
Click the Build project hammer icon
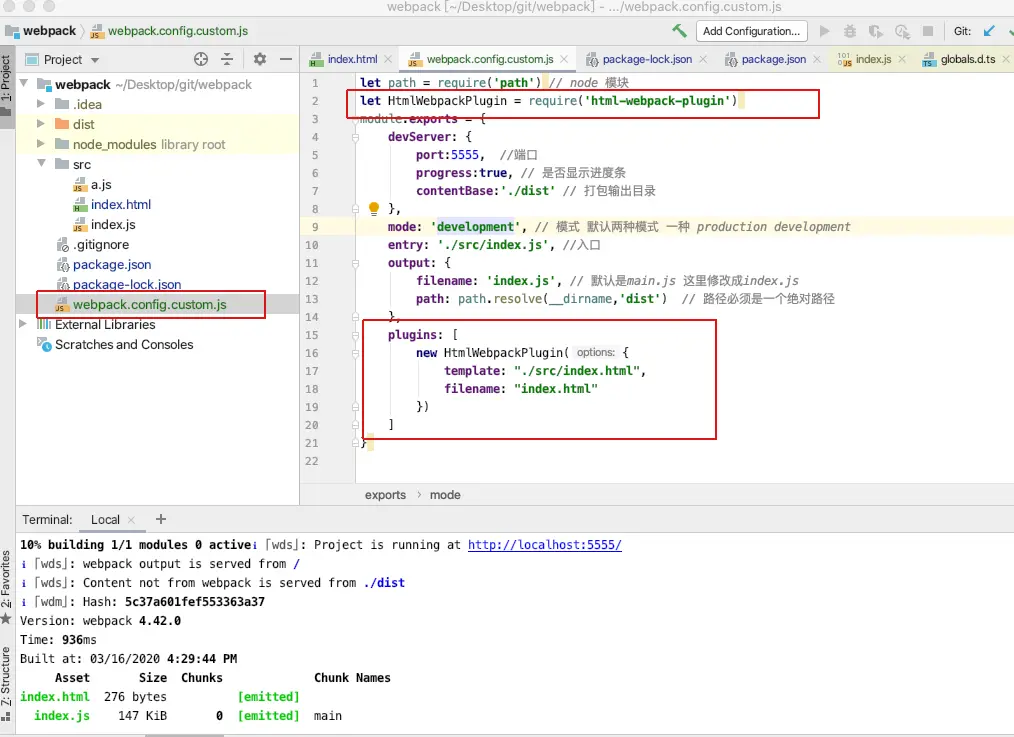point(679,30)
